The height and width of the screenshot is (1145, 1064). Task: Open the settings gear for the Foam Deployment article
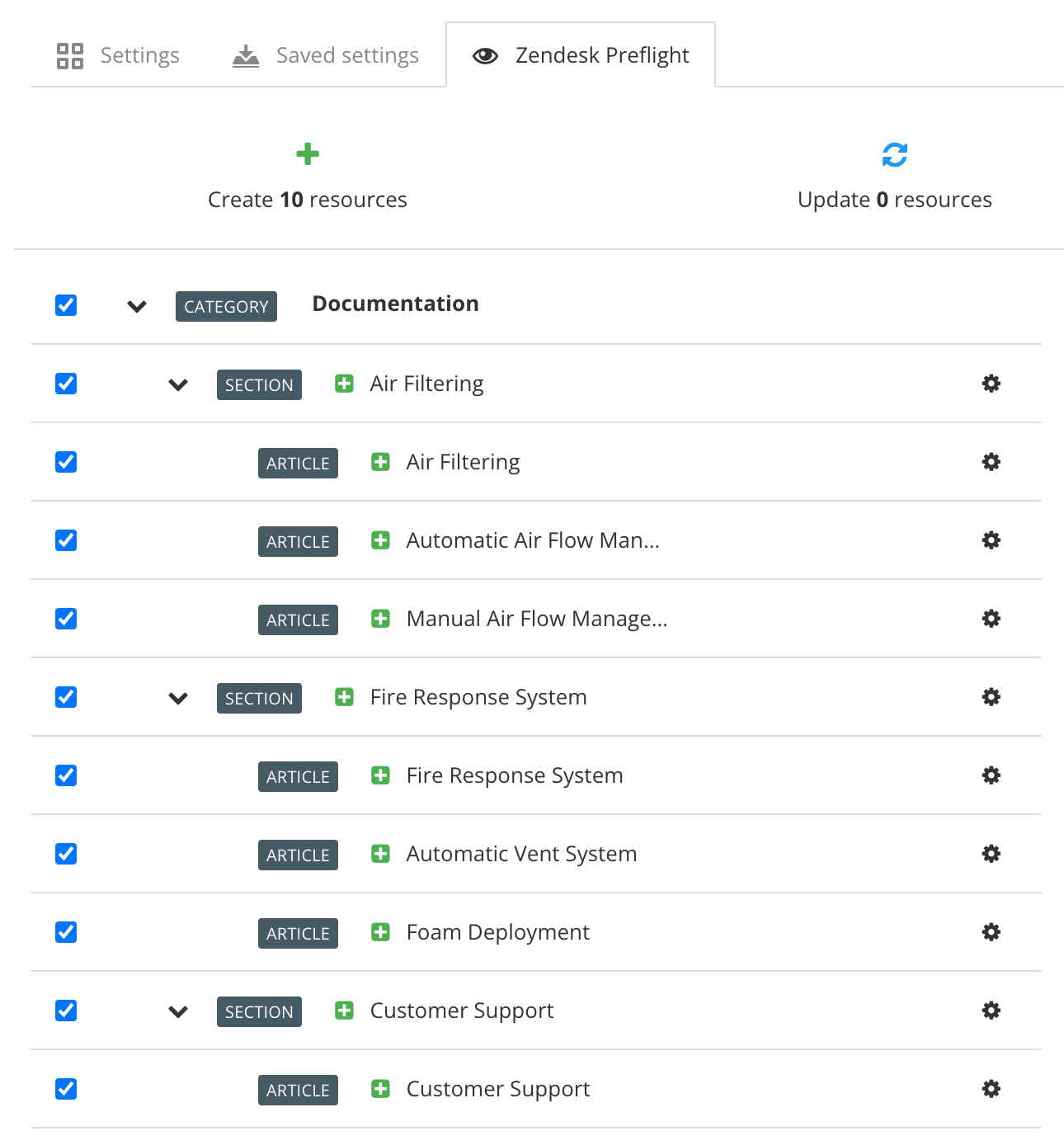[x=991, y=932]
